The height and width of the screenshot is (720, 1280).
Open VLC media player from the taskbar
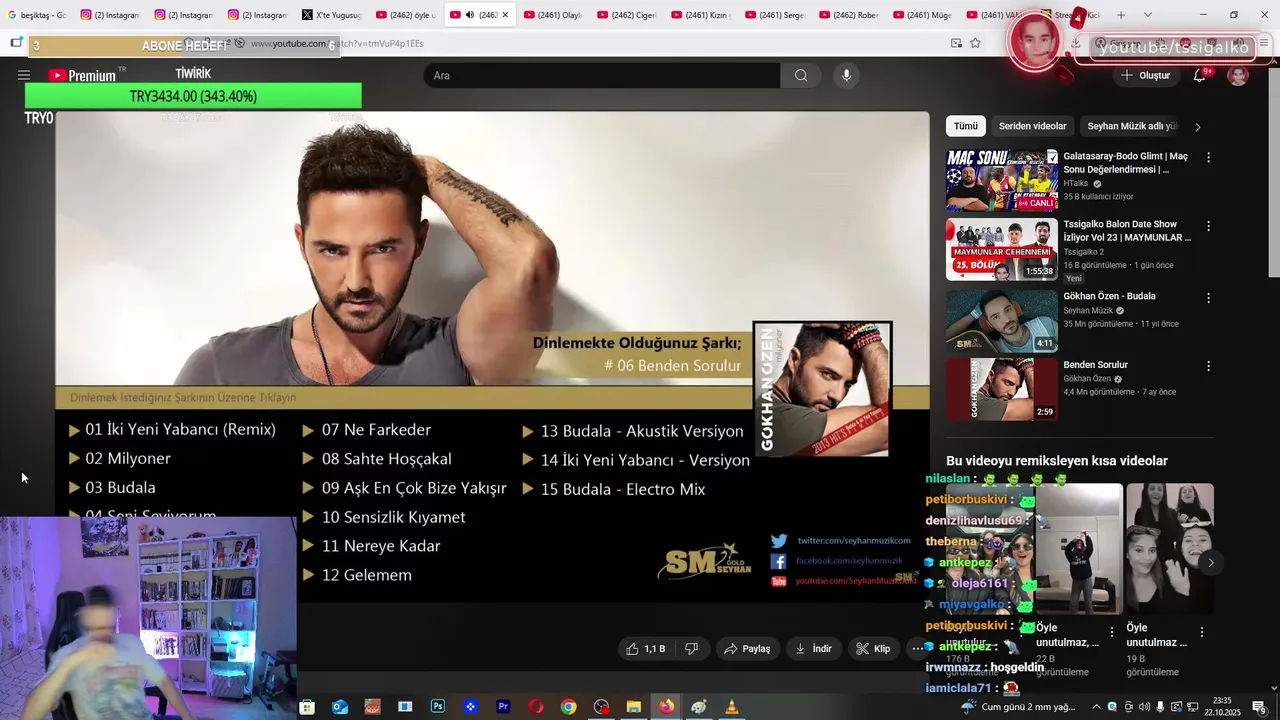point(731,707)
